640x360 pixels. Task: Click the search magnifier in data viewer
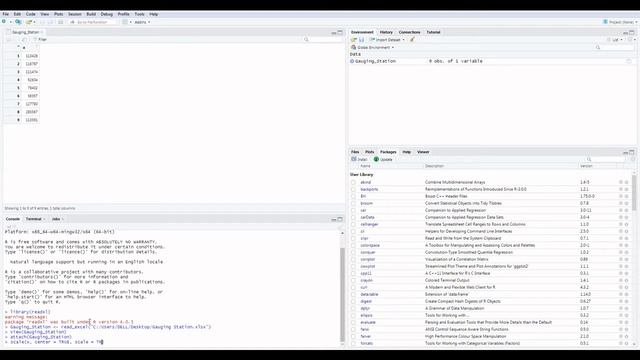[306, 40]
